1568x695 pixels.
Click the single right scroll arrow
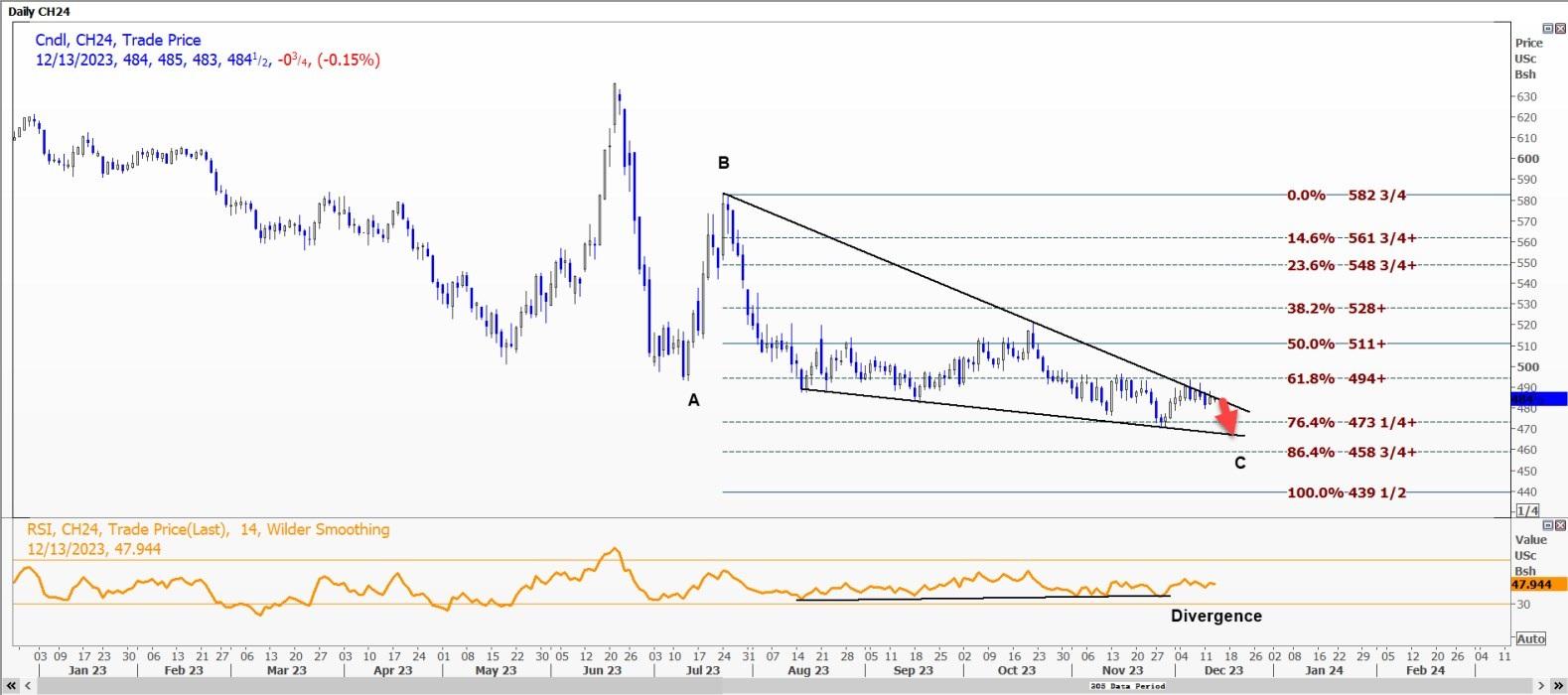[1542, 686]
